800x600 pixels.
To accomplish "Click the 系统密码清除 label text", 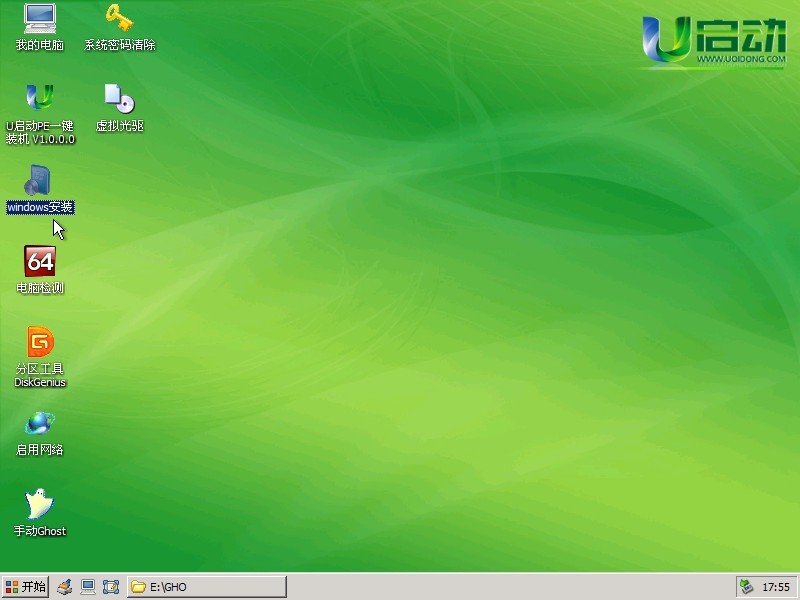I will click(x=119, y=45).
